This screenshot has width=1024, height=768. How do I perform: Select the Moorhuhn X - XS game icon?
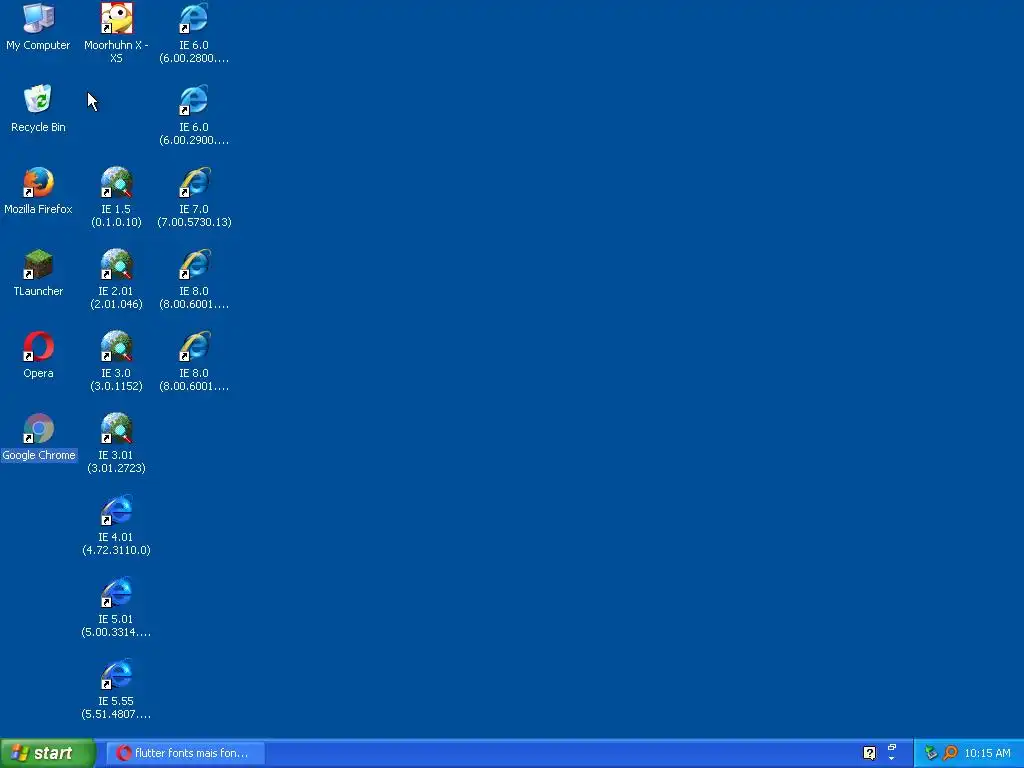[116, 33]
